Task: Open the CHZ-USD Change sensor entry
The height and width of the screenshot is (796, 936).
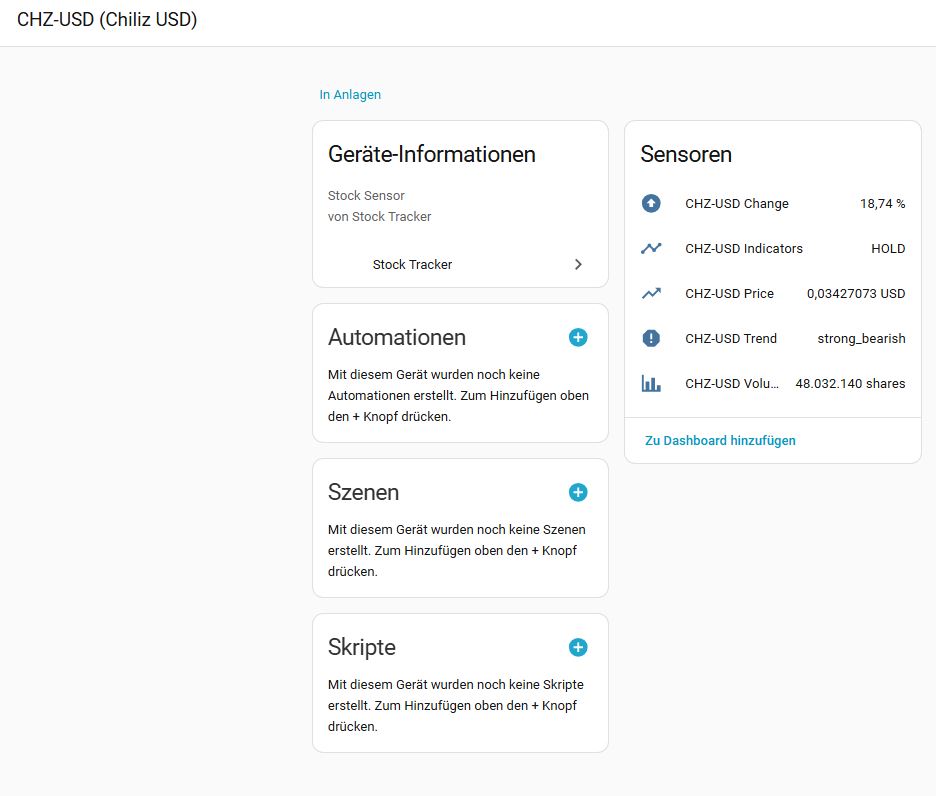Action: tap(736, 204)
